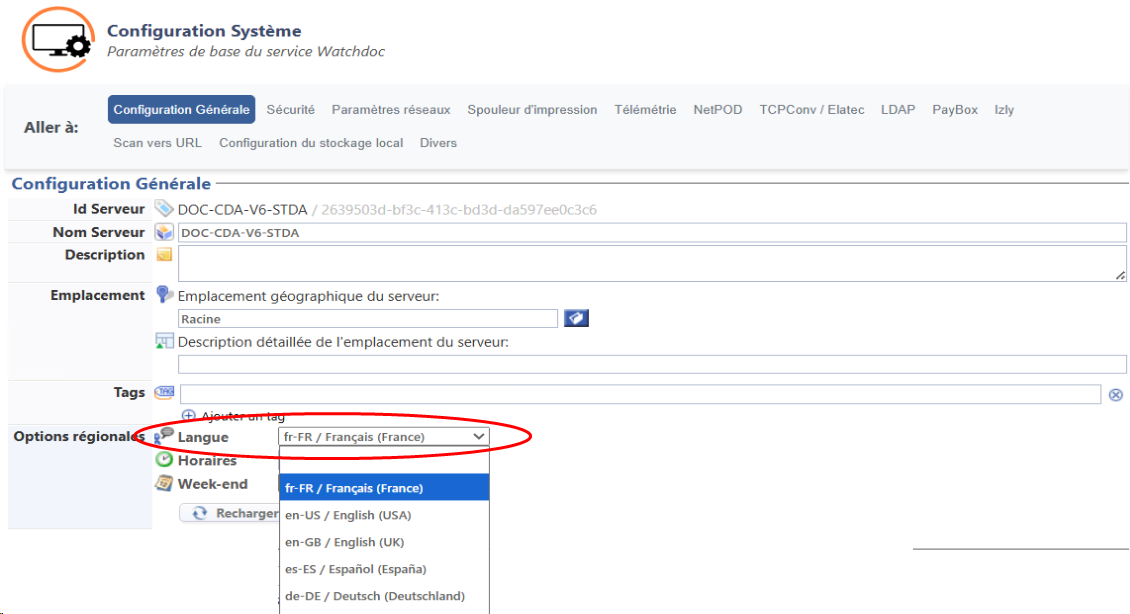Click the clock icon beside Horaires
Image resolution: width=1130 pixels, height=614 pixels.
click(x=164, y=460)
